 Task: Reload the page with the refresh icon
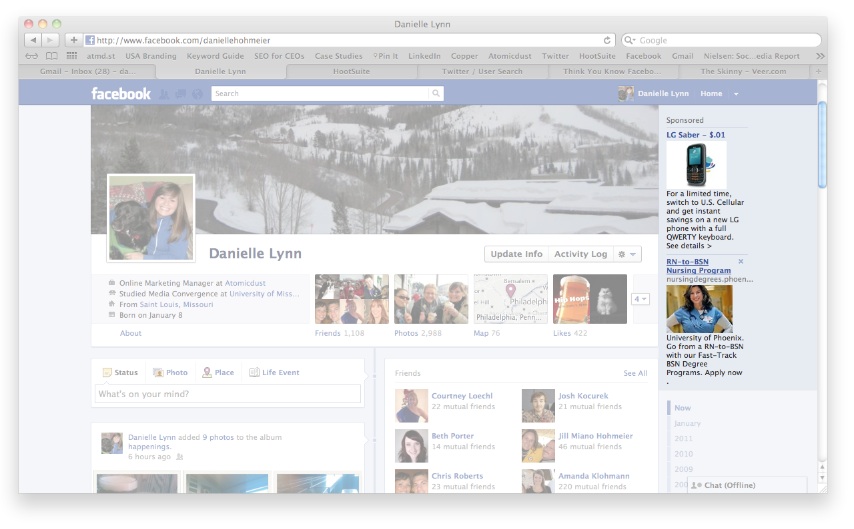pos(607,40)
